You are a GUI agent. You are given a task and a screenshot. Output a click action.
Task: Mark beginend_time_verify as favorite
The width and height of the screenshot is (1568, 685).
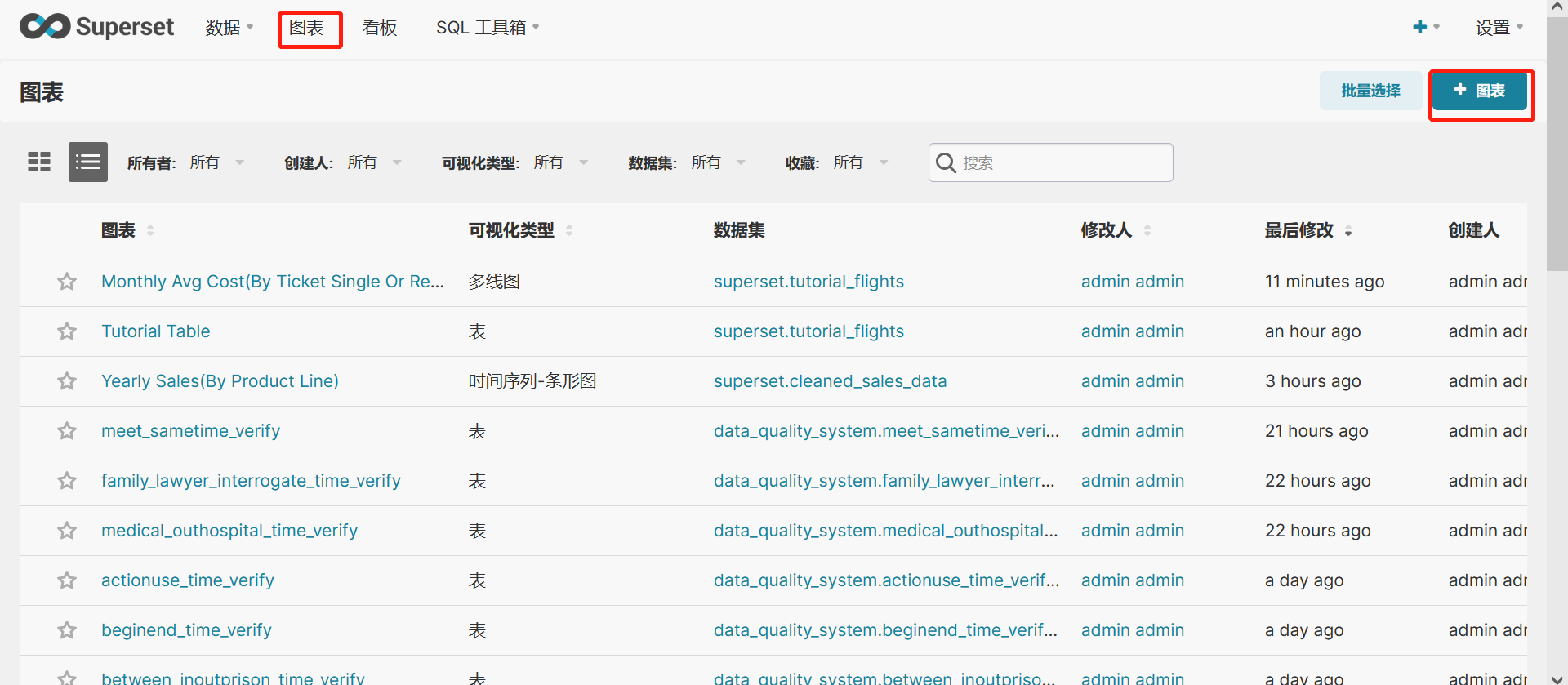[67, 630]
